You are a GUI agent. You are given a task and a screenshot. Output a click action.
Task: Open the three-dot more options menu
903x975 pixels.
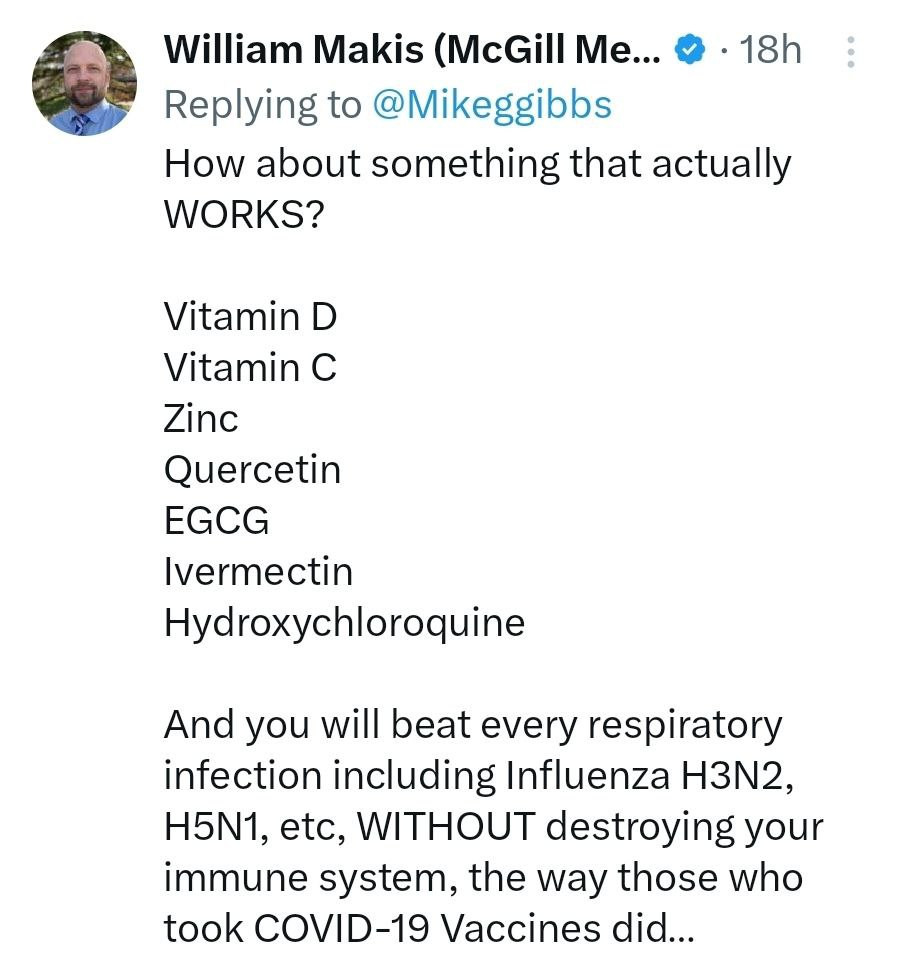(850, 52)
